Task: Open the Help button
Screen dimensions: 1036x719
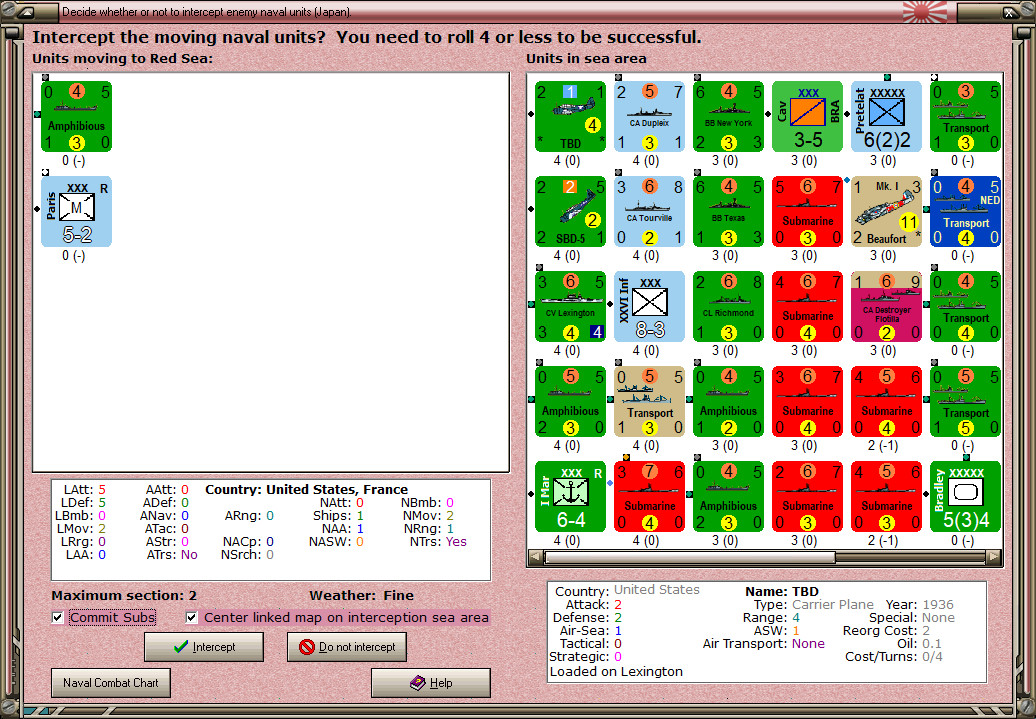Action: point(431,683)
